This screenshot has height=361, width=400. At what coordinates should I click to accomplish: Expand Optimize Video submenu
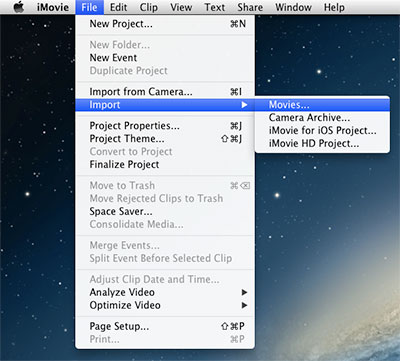tap(165, 305)
